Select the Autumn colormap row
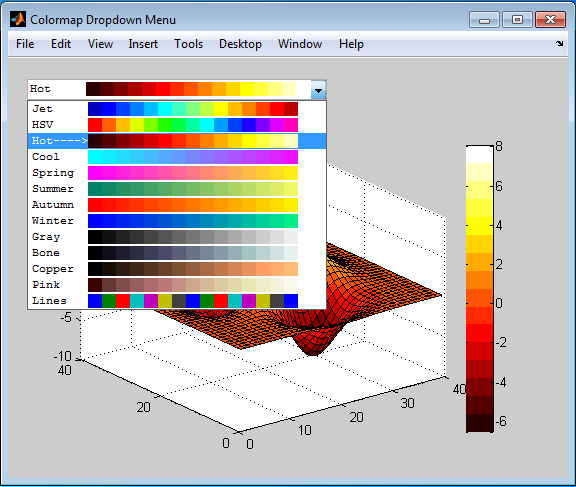 pos(177,205)
